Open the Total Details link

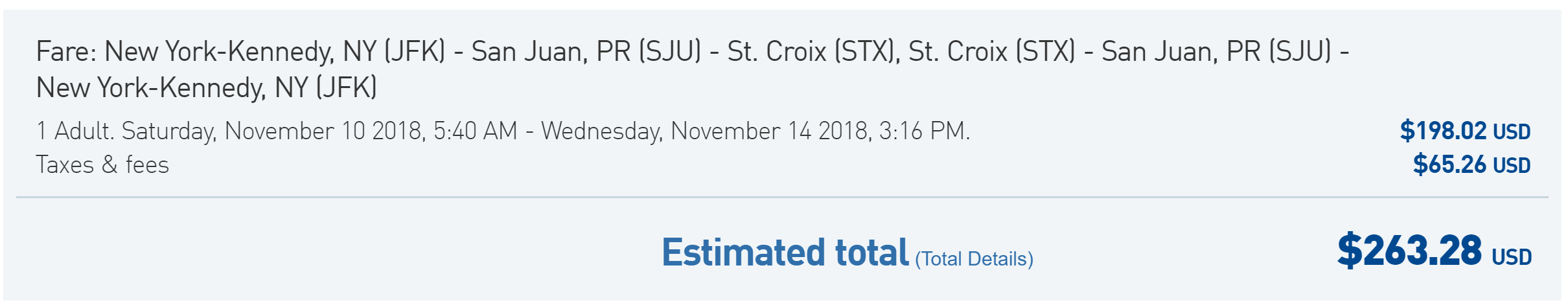pos(974,259)
